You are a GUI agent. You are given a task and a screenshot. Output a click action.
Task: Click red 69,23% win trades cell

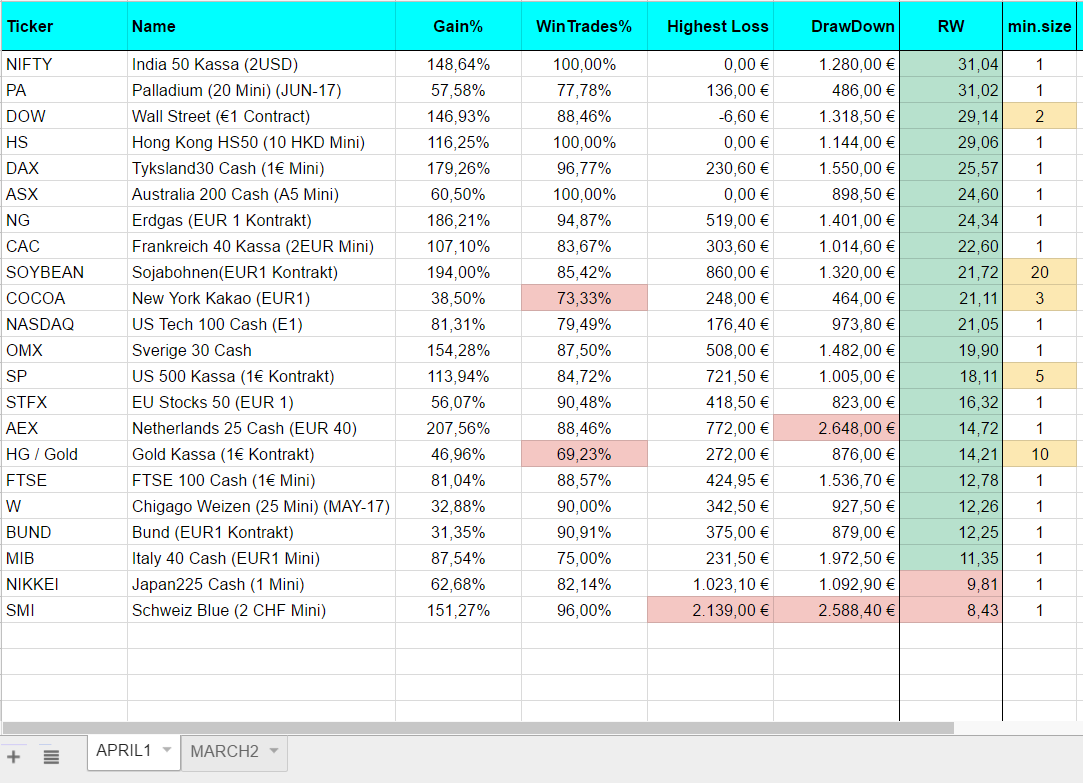(x=584, y=454)
